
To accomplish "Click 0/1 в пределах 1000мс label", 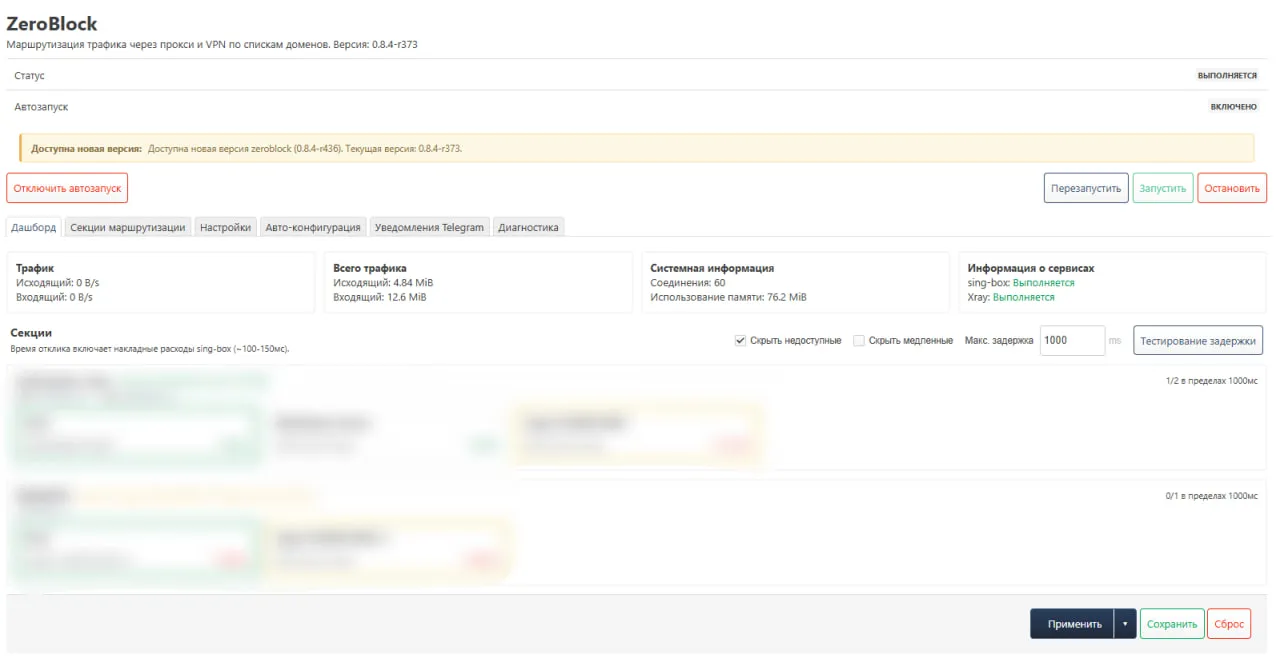I will (x=1210, y=495).
